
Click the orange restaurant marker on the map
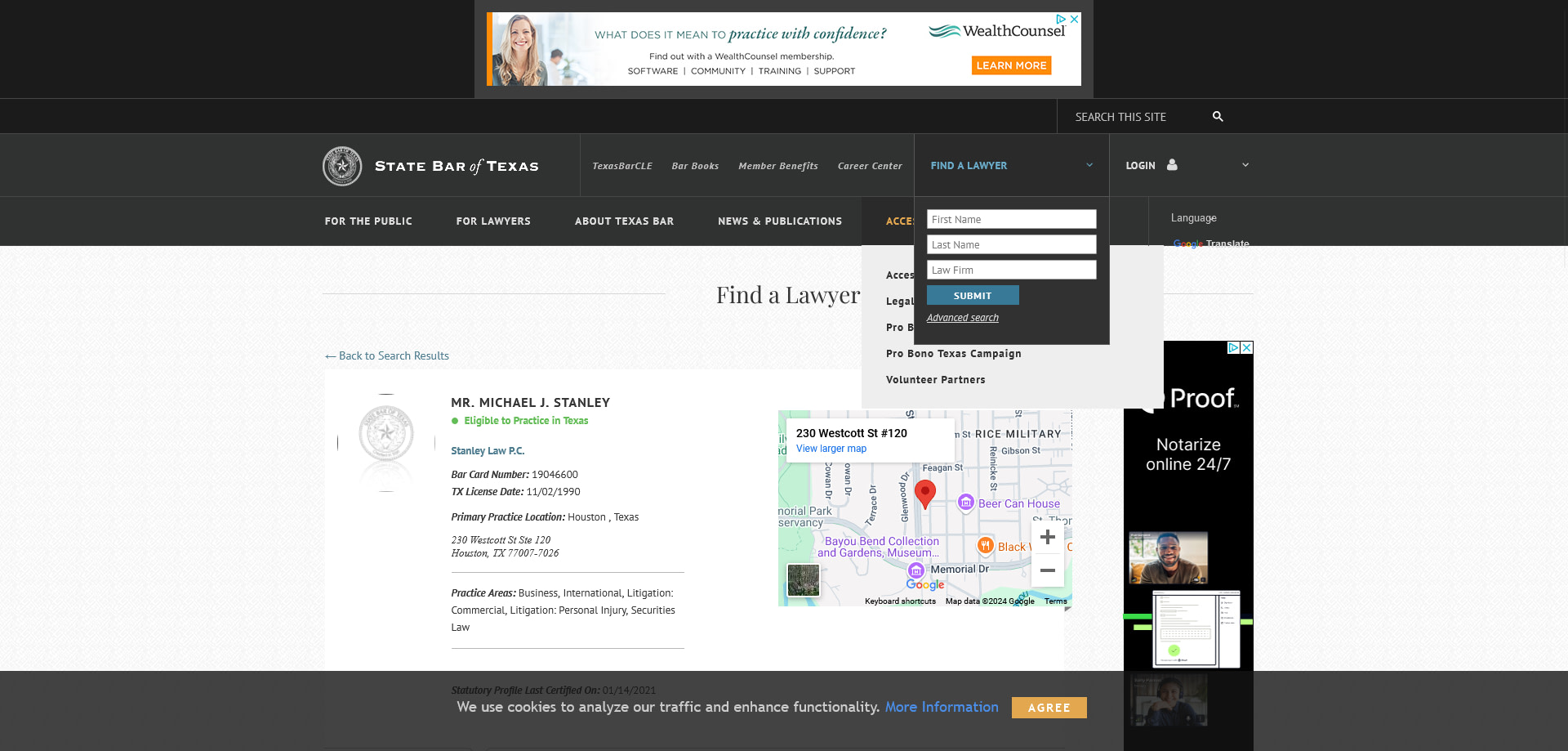(986, 546)
